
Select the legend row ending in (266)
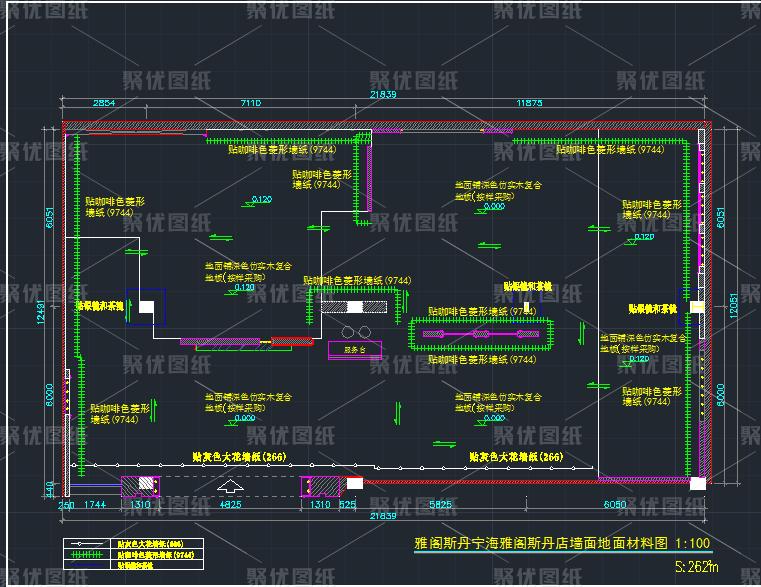[x=133, y=544]
